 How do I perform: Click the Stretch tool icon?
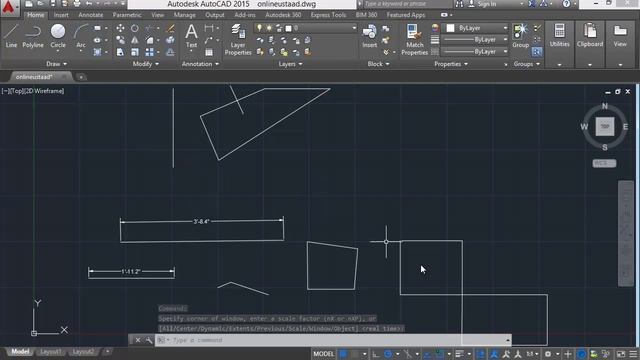[x=120, y=52]
